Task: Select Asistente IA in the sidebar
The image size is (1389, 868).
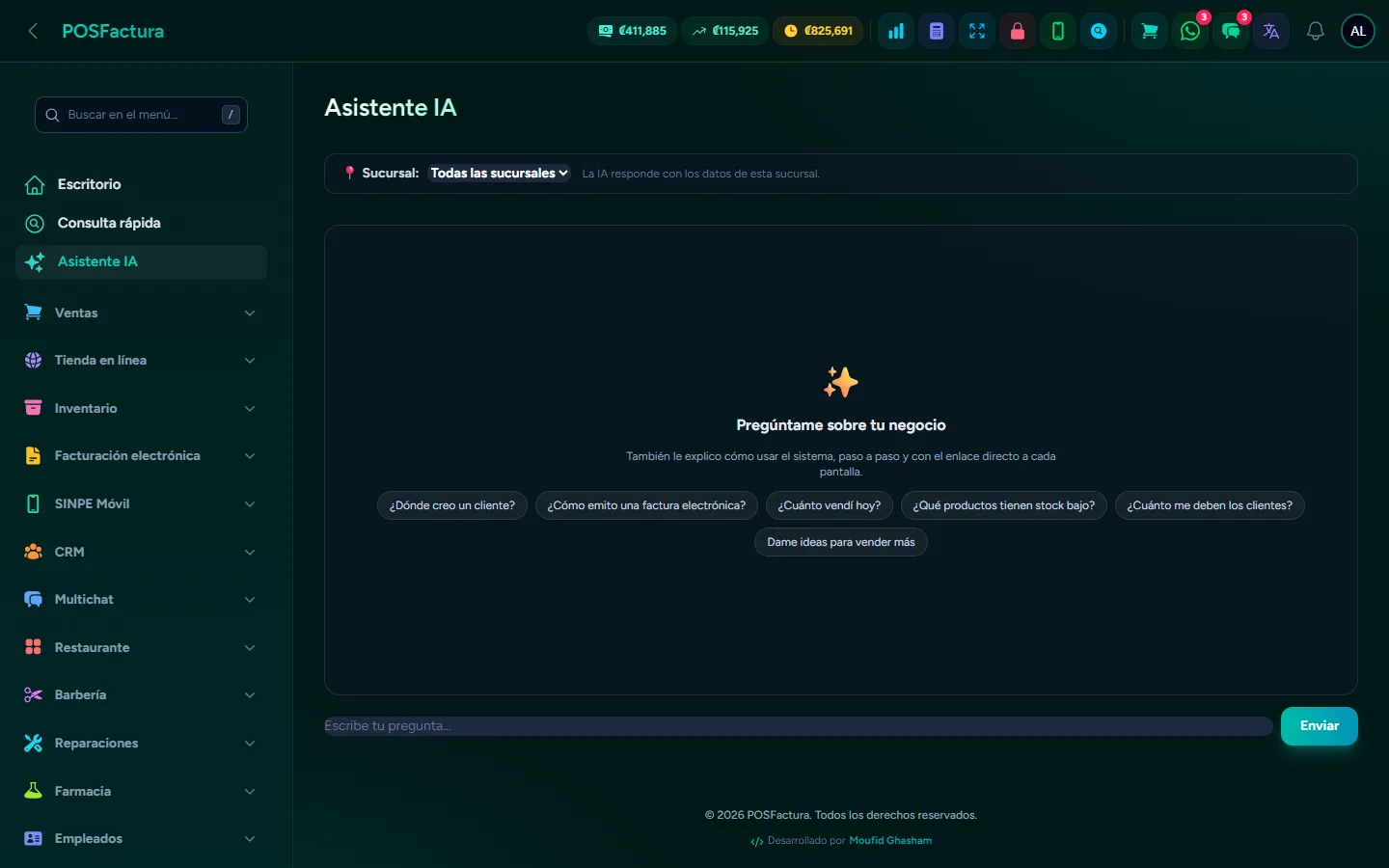Action: (x=141, y=262)
